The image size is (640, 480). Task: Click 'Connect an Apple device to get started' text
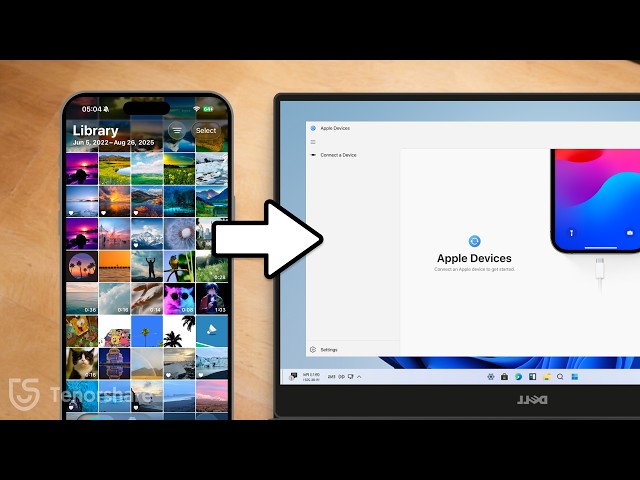(474, 269)
